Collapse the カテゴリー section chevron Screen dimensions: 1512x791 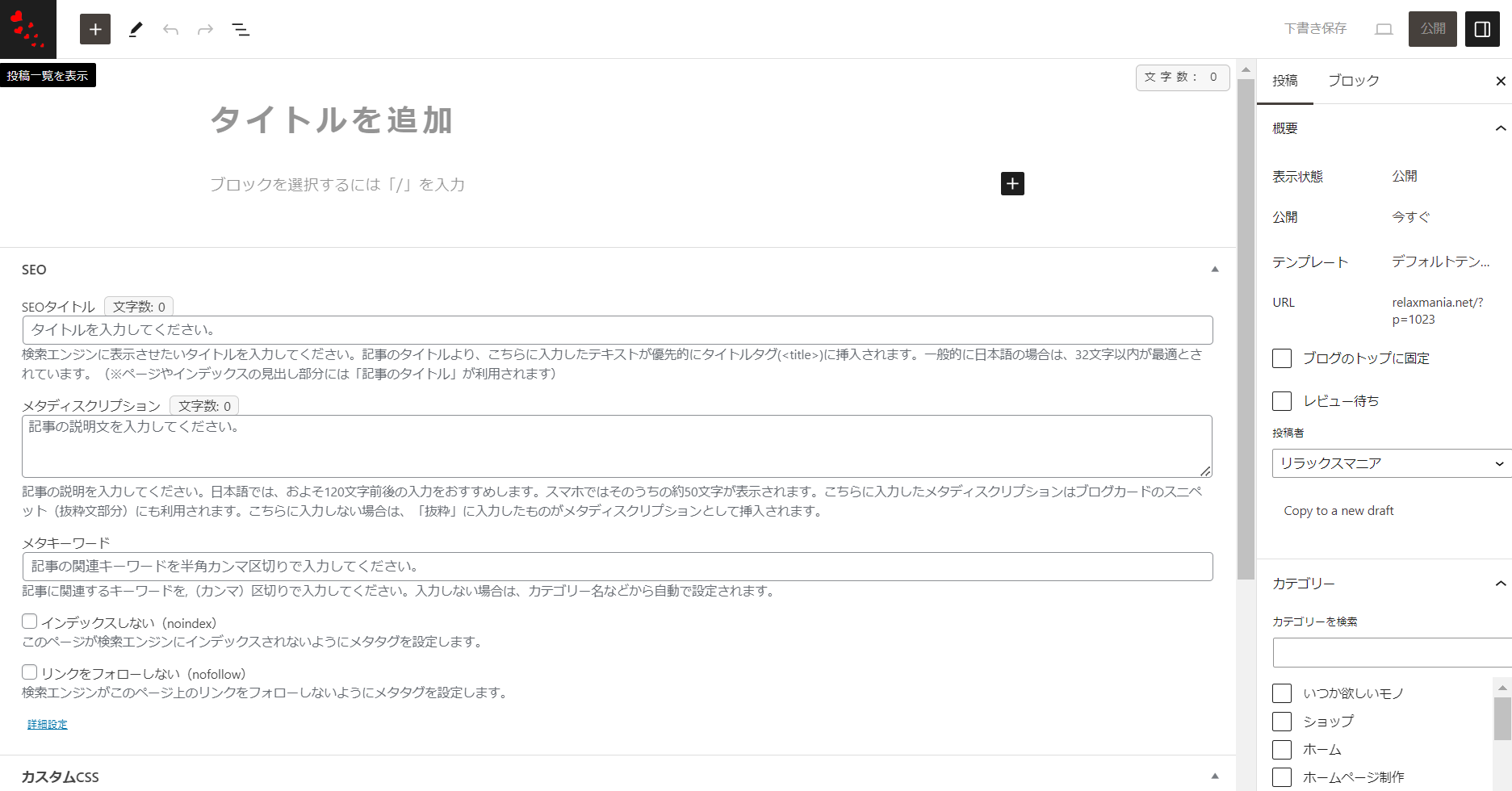pyautogui.click(x=1500, y=584)
